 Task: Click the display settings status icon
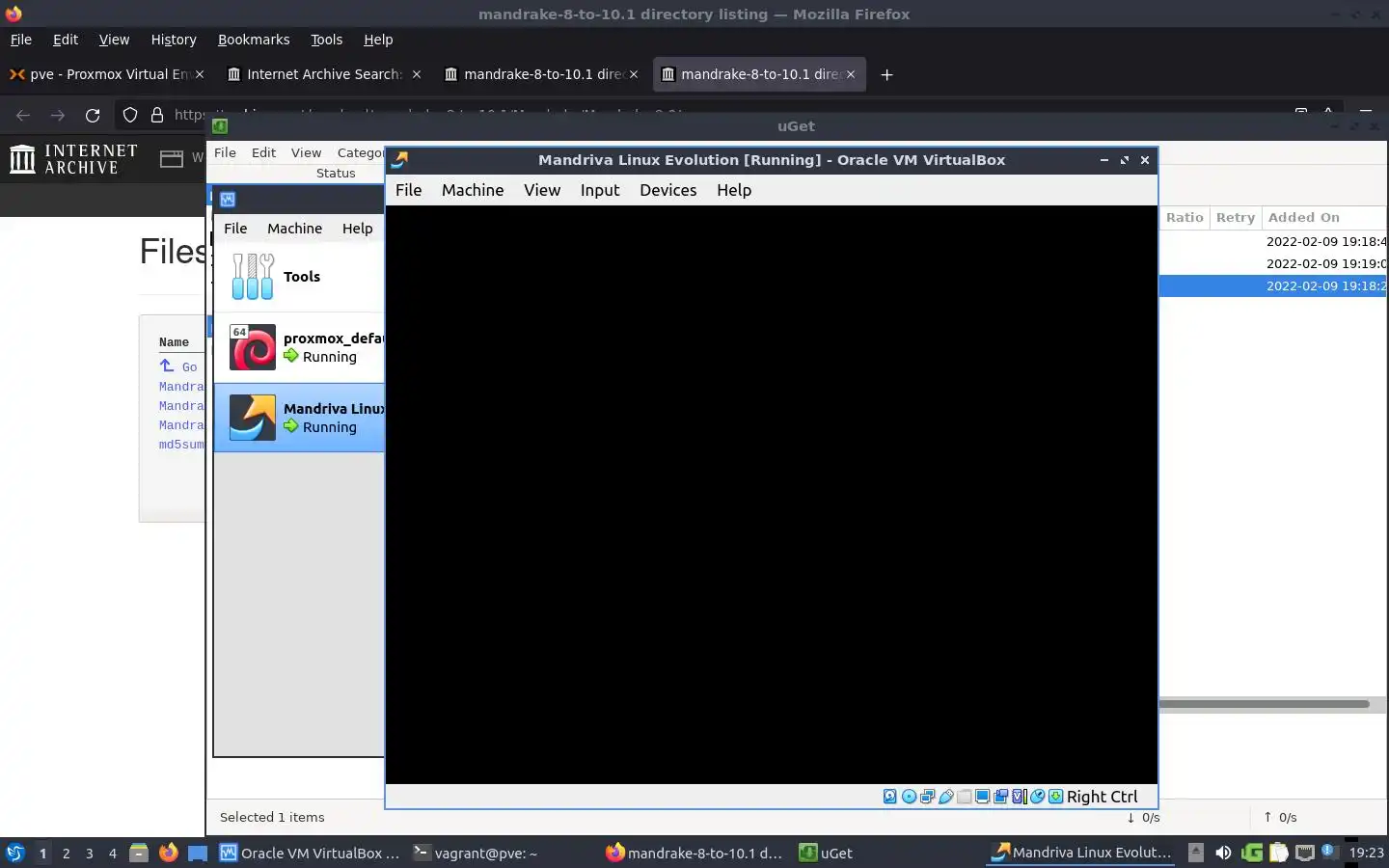point(982,797)
